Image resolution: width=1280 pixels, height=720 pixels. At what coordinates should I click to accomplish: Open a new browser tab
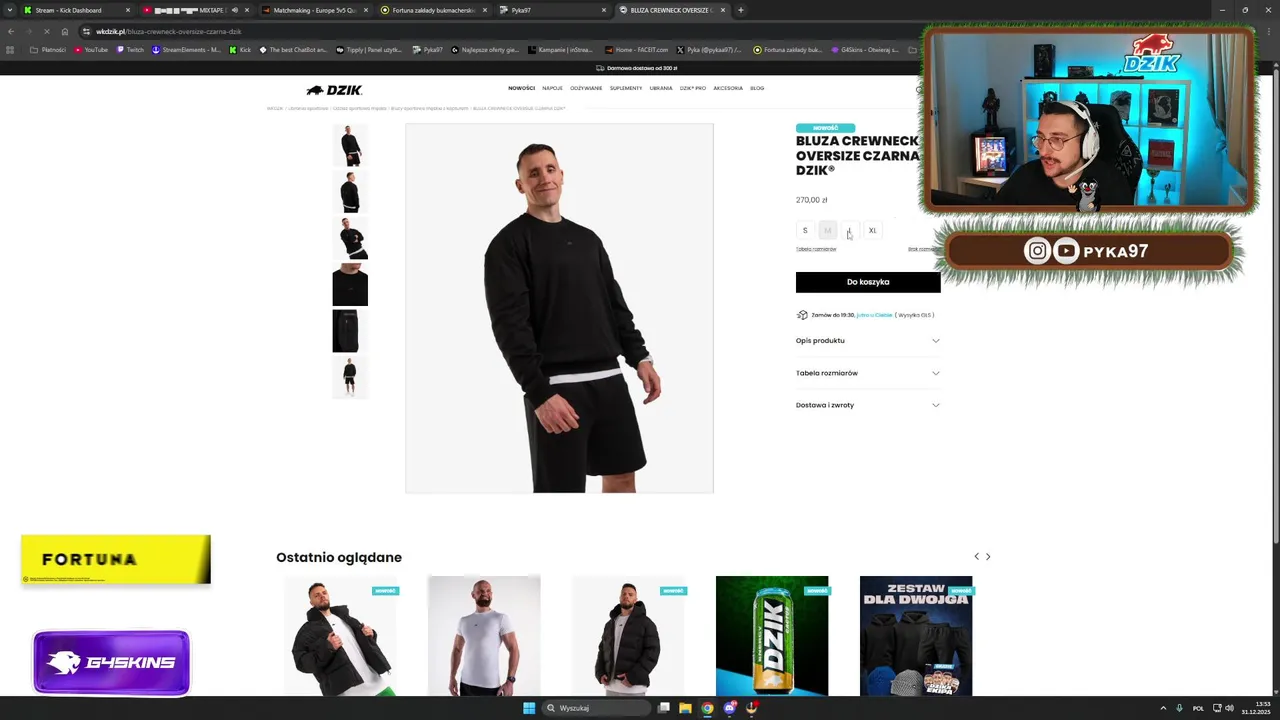(x=740, y=10)
